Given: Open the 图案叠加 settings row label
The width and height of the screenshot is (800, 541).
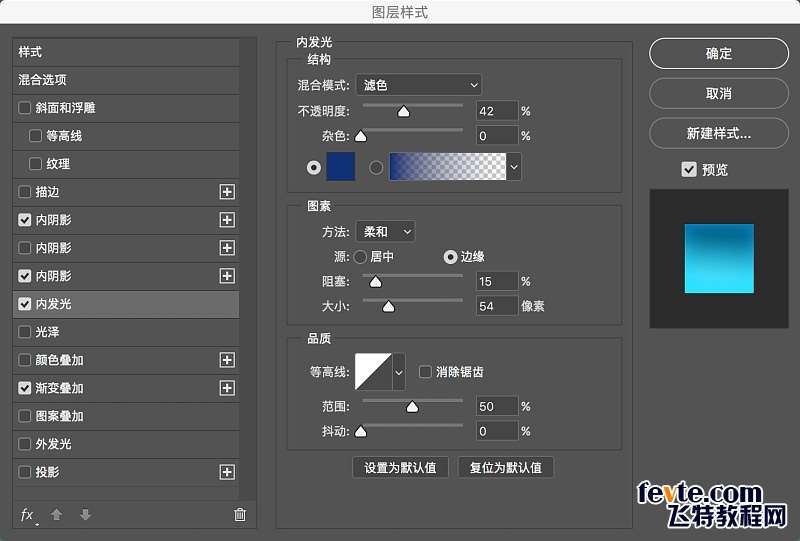Looking at the screenshot, I should coord(59,416).
